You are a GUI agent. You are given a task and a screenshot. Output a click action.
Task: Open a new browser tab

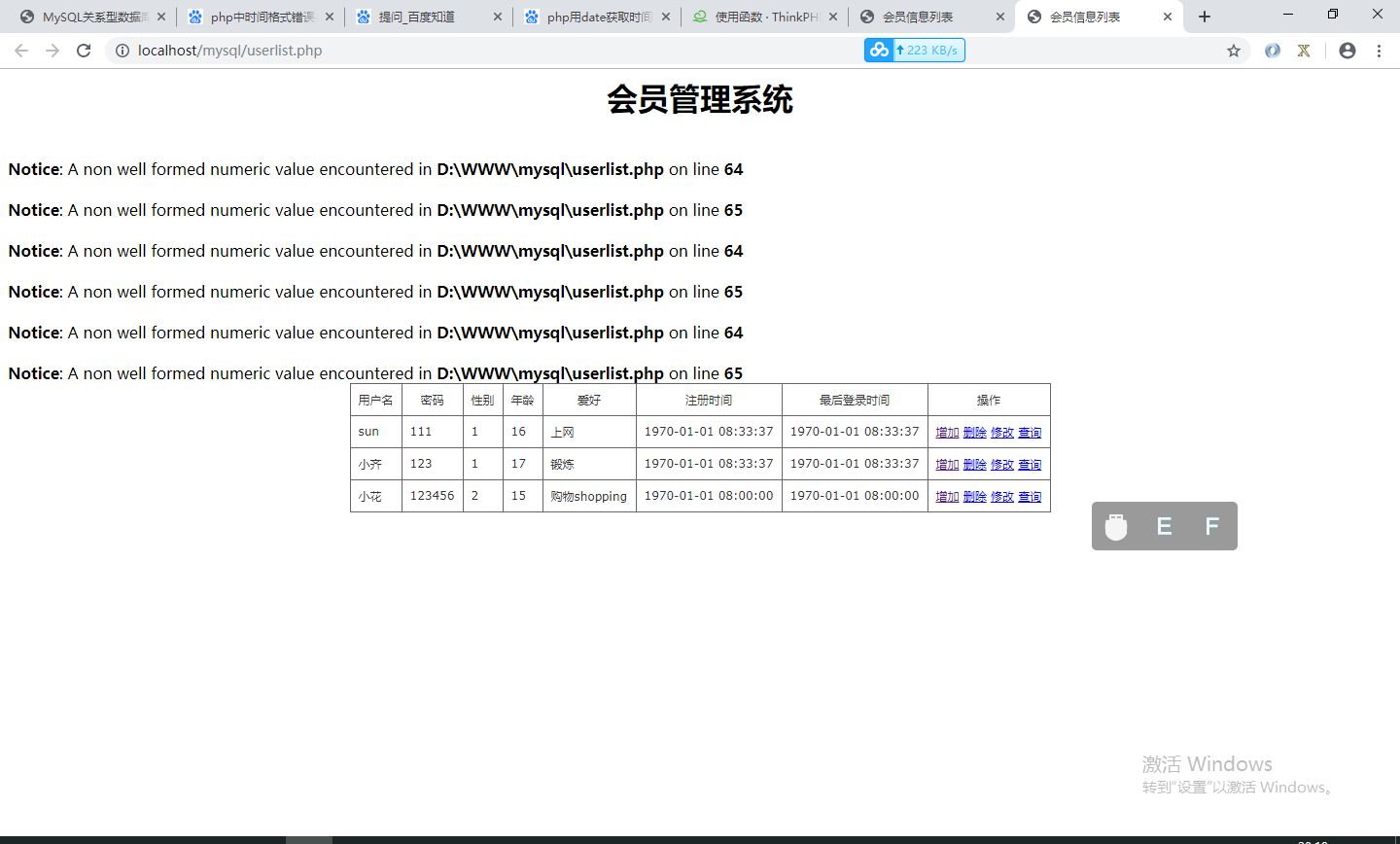click(x=1205, y=16)
